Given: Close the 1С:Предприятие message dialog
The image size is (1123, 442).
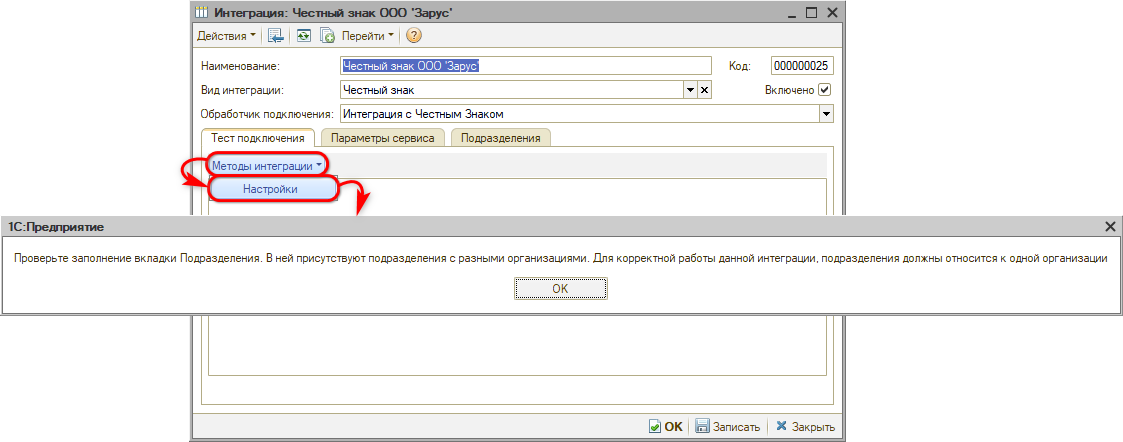Looking at the screenshot, I should [1110, 227].
